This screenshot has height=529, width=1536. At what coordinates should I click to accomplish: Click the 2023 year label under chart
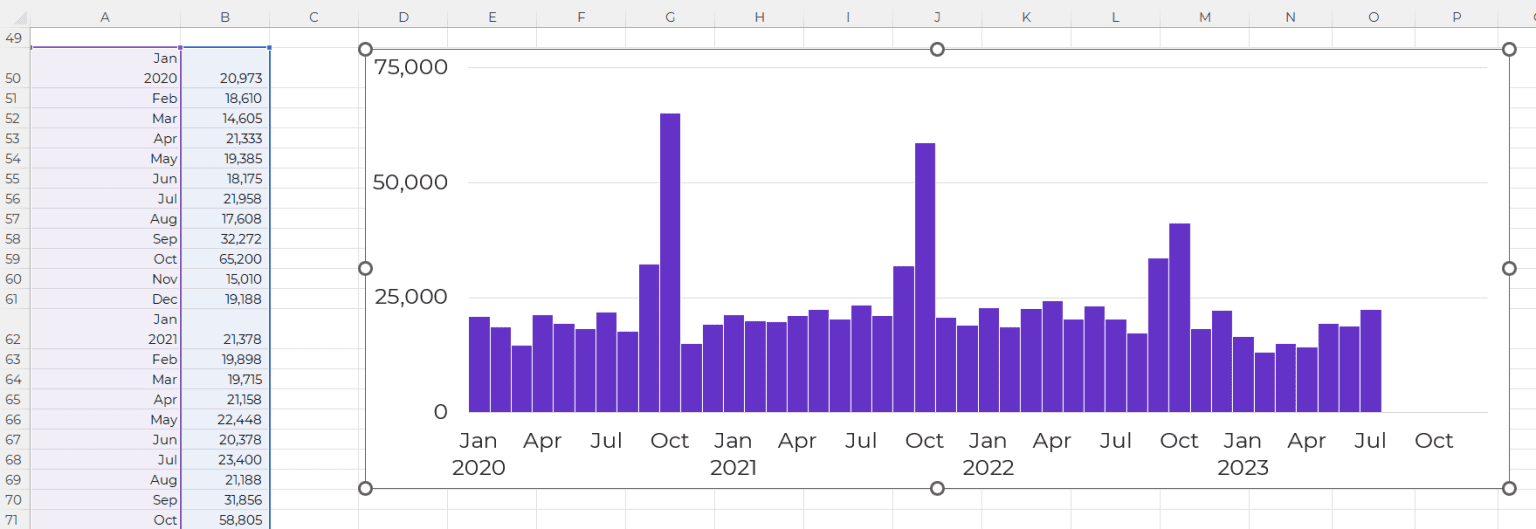[x=1243, y=468]
